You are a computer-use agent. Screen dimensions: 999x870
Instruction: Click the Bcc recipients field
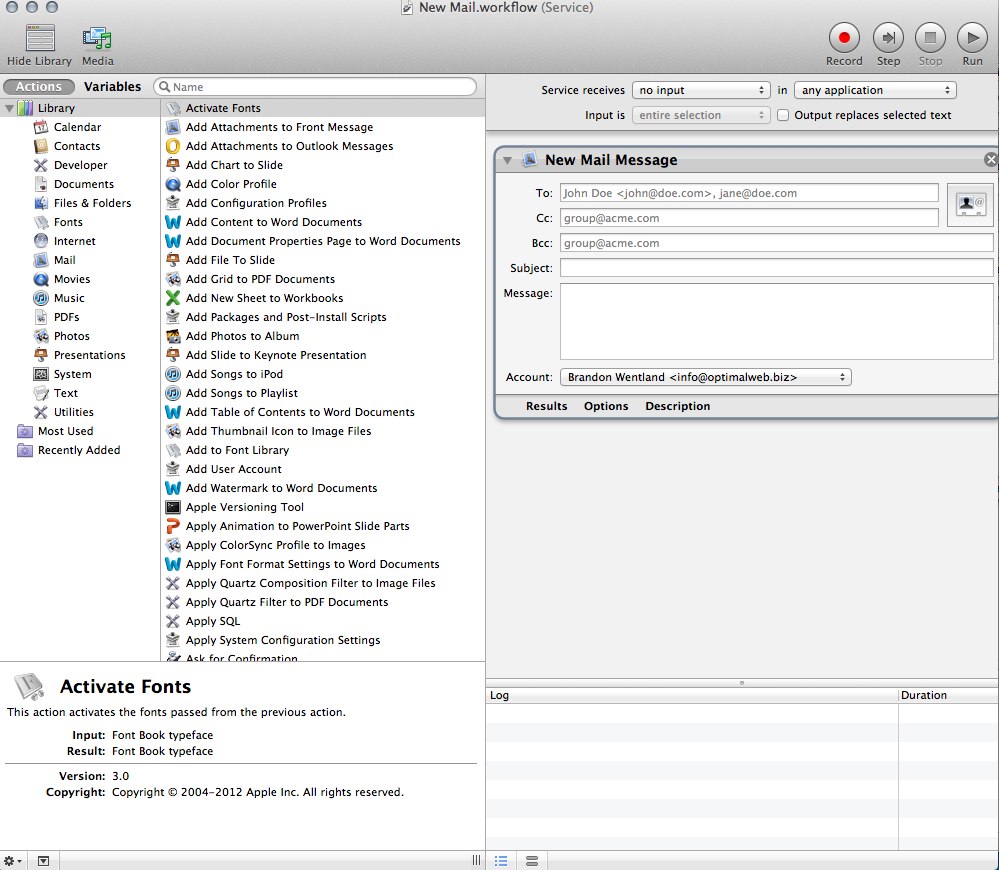(777, 243)
